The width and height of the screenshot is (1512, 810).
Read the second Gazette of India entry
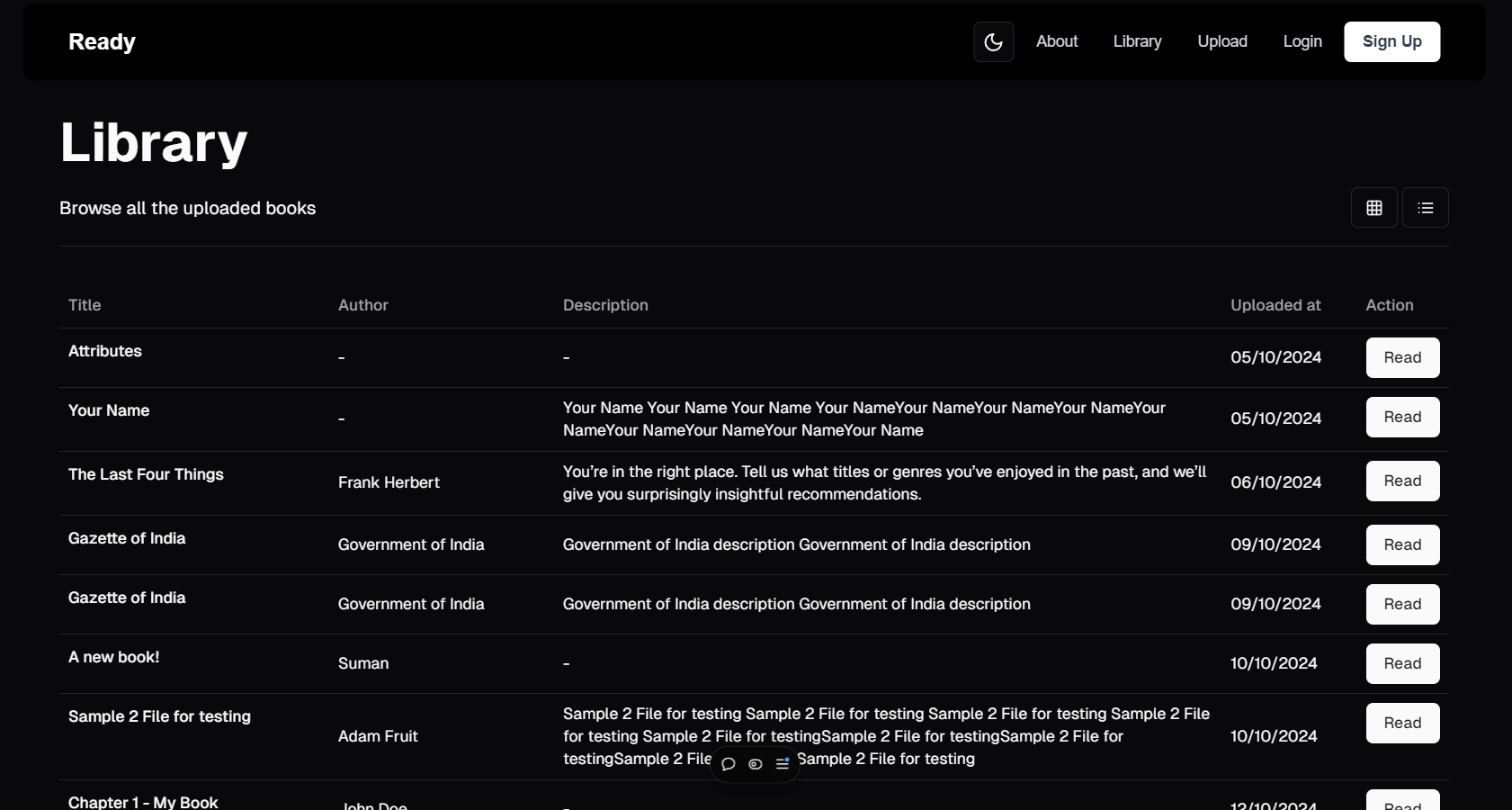(1401, 605)
